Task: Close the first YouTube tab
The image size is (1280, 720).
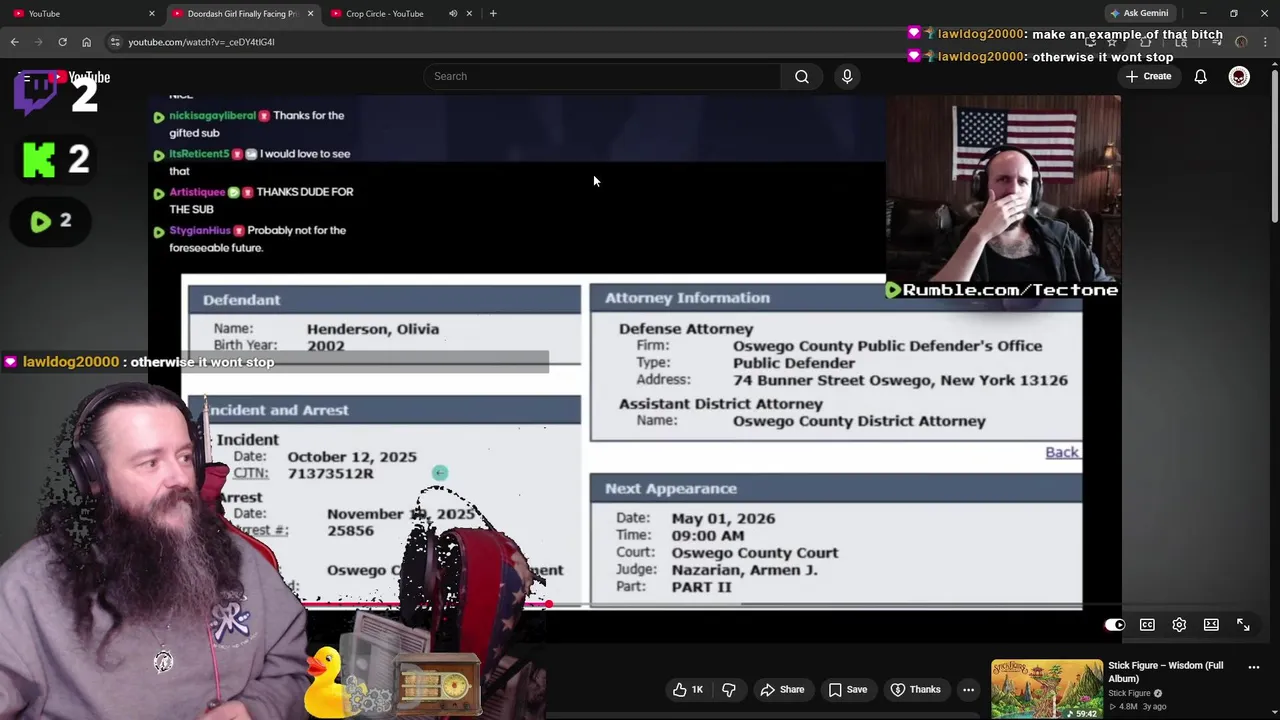Action: [x=152, y=13]
